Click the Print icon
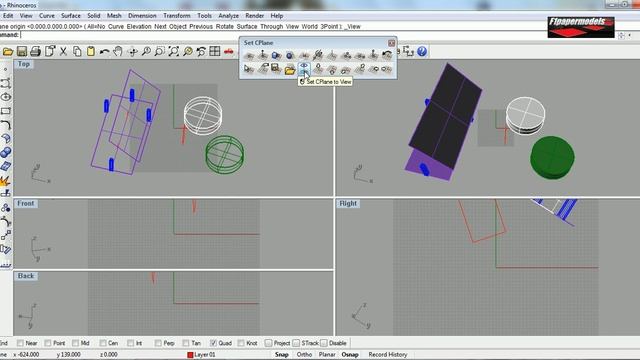 point(36,51)
